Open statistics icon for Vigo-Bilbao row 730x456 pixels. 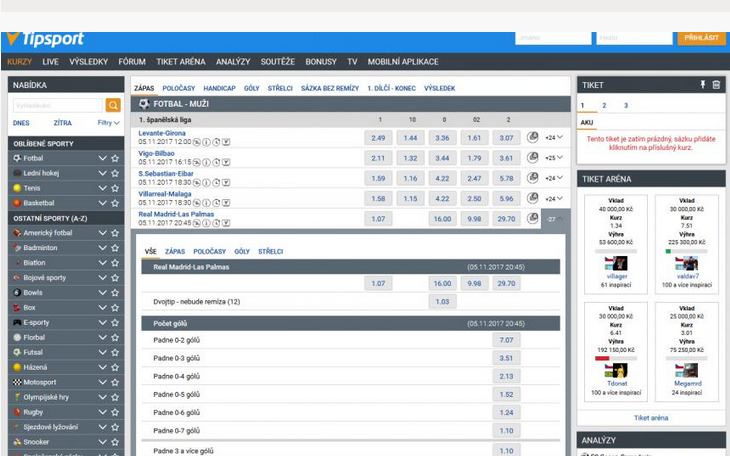tap(533, 157)
